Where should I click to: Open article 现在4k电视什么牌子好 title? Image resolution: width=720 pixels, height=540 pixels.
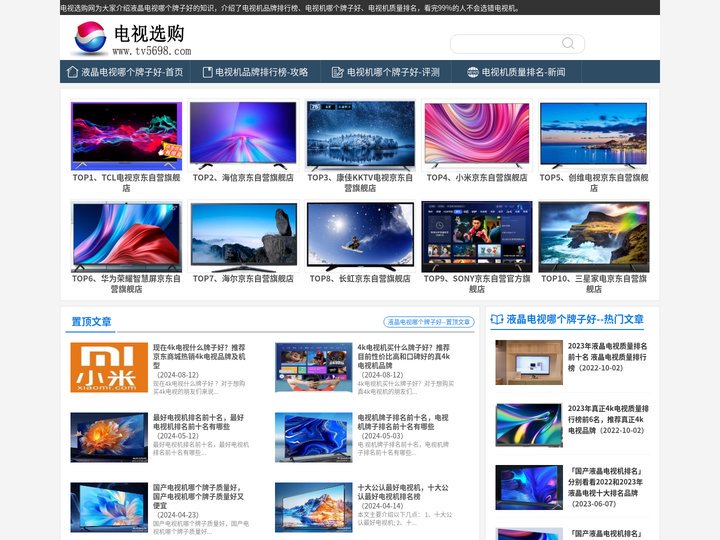click(x=199, y=356)
